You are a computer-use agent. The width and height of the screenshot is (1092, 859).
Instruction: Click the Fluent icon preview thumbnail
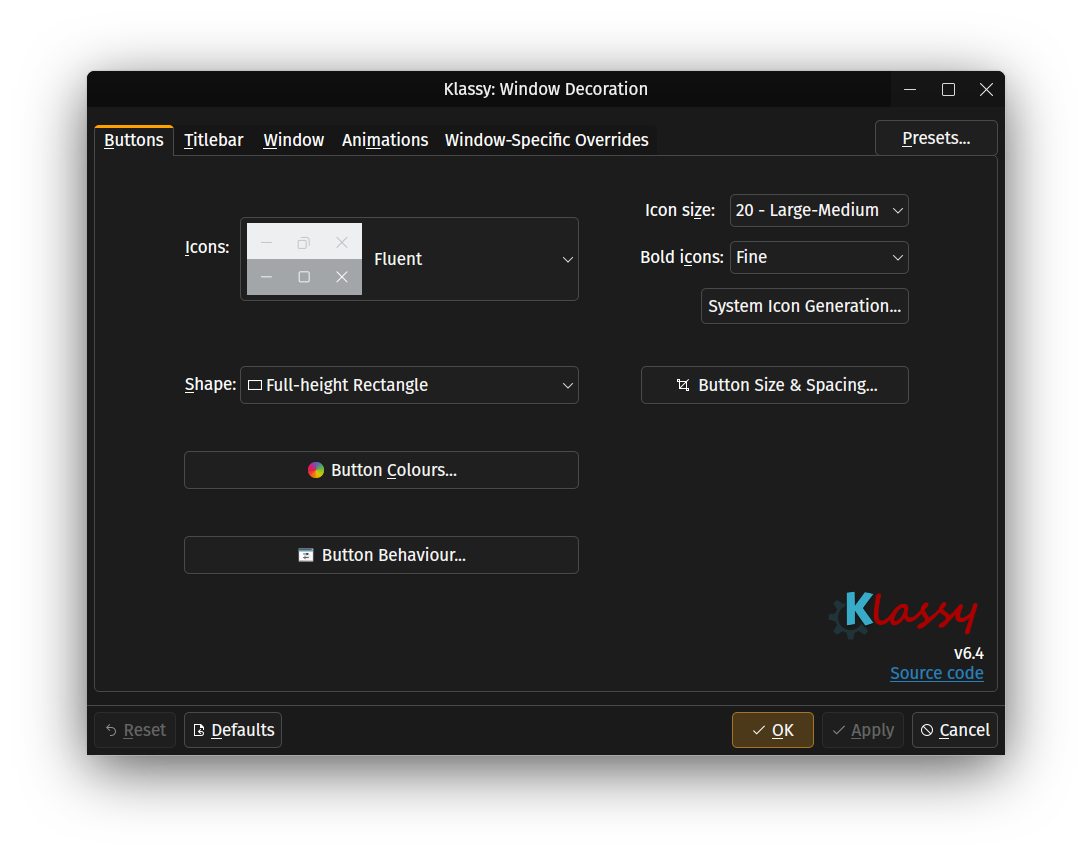pyautogui.click(x=304, y=259)
